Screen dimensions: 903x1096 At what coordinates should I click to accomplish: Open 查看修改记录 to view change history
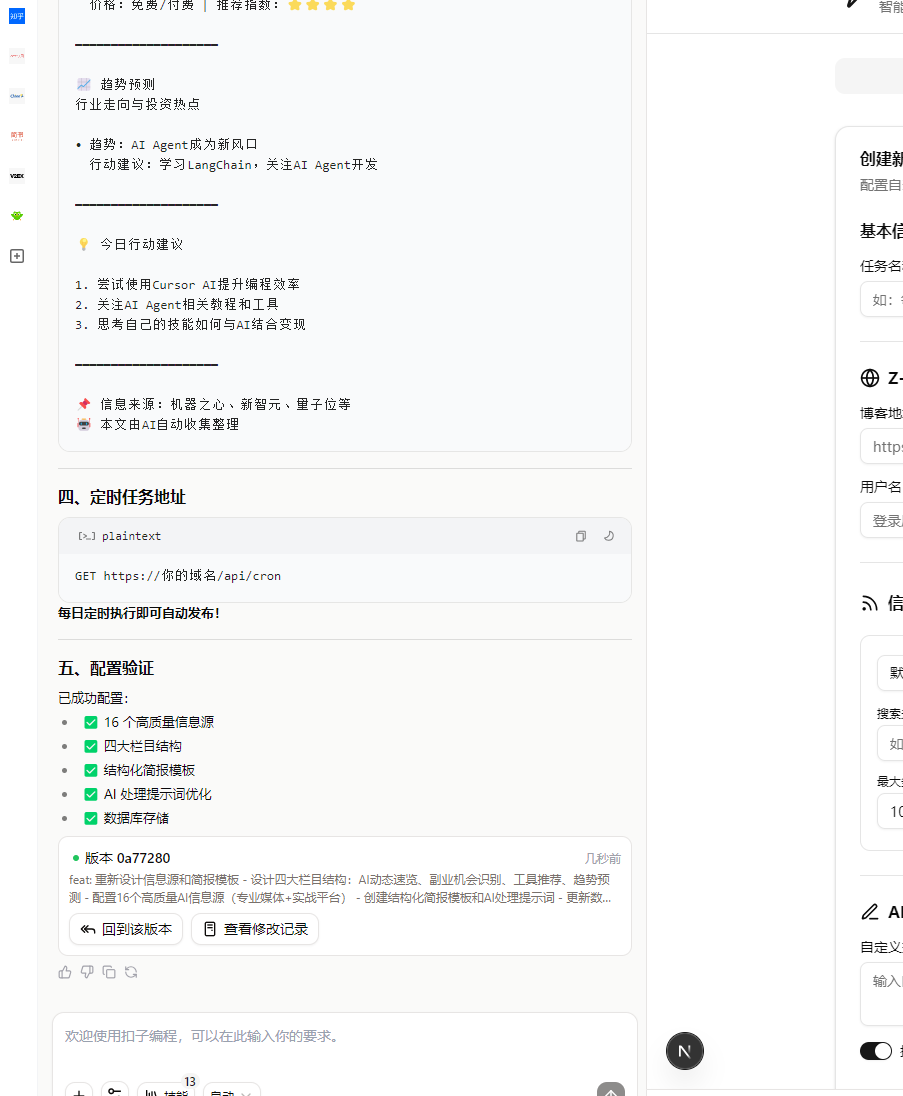[255, 929]
